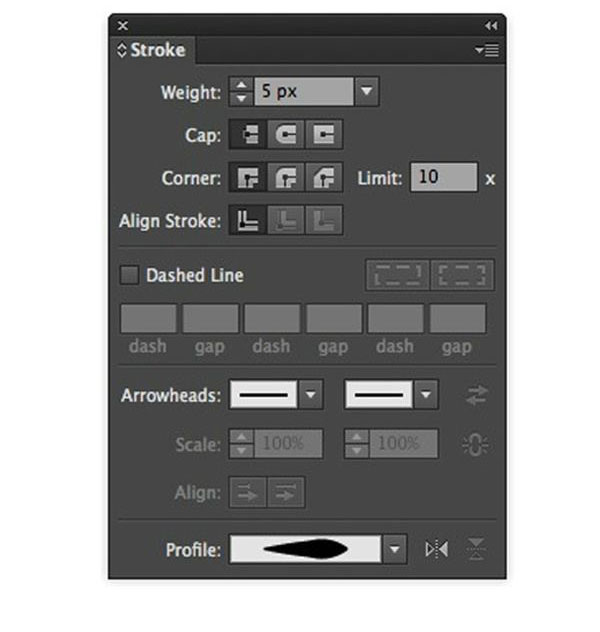
Task: Click the miter Limit input field
Action: [443, 178]
